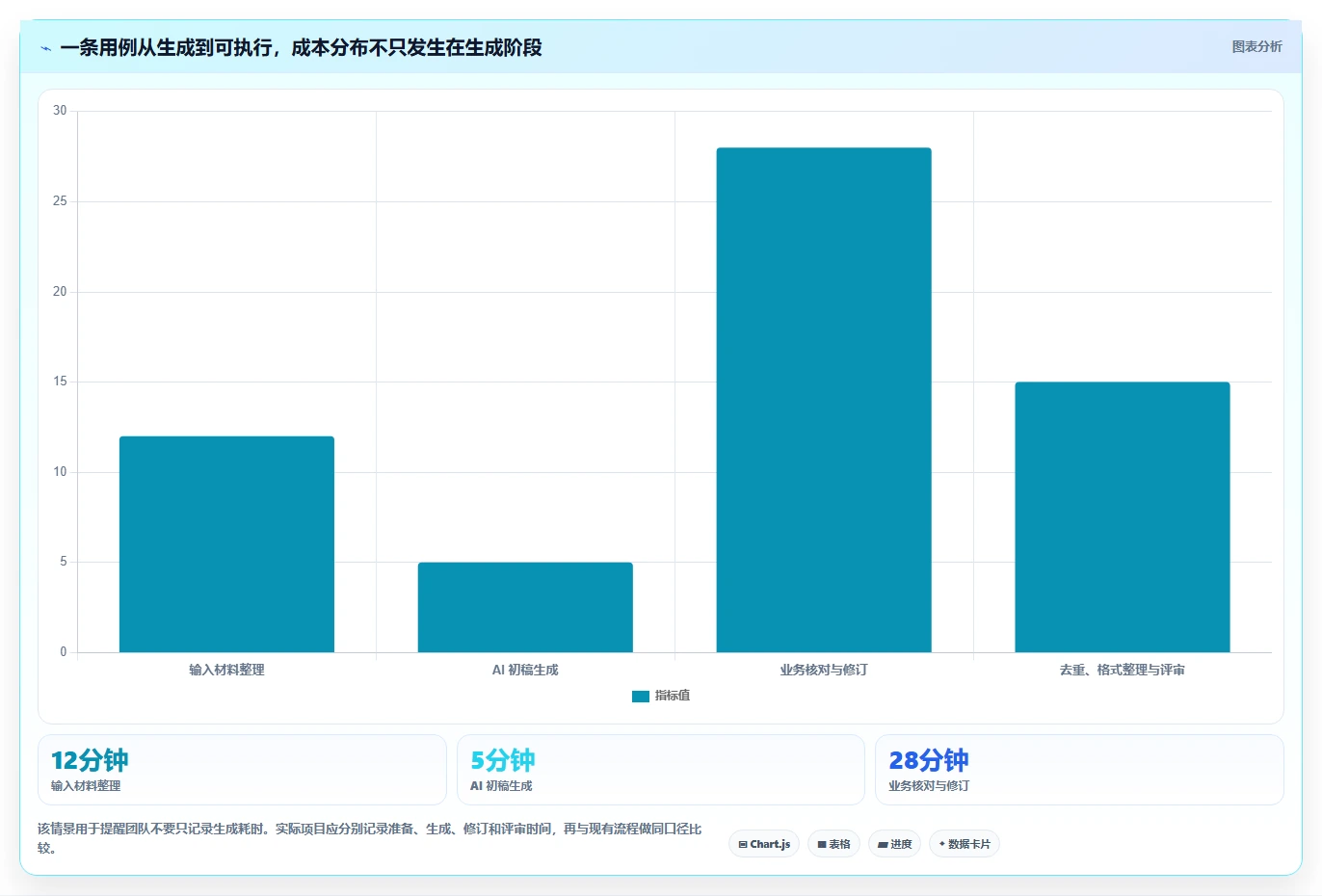Toggle the 指标值 legend item
The height and width of the screenshot is (896, 1322).
click(x=661, y=696)
